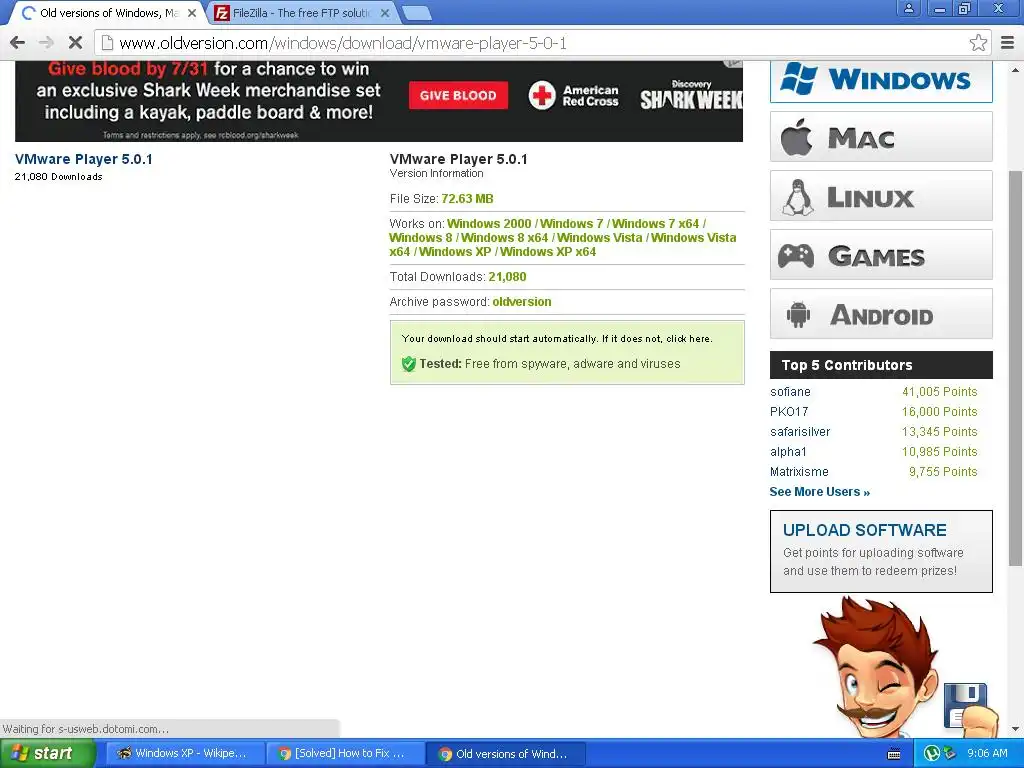
Task: Click the address bar URL
Action: (x=343, y=43)
